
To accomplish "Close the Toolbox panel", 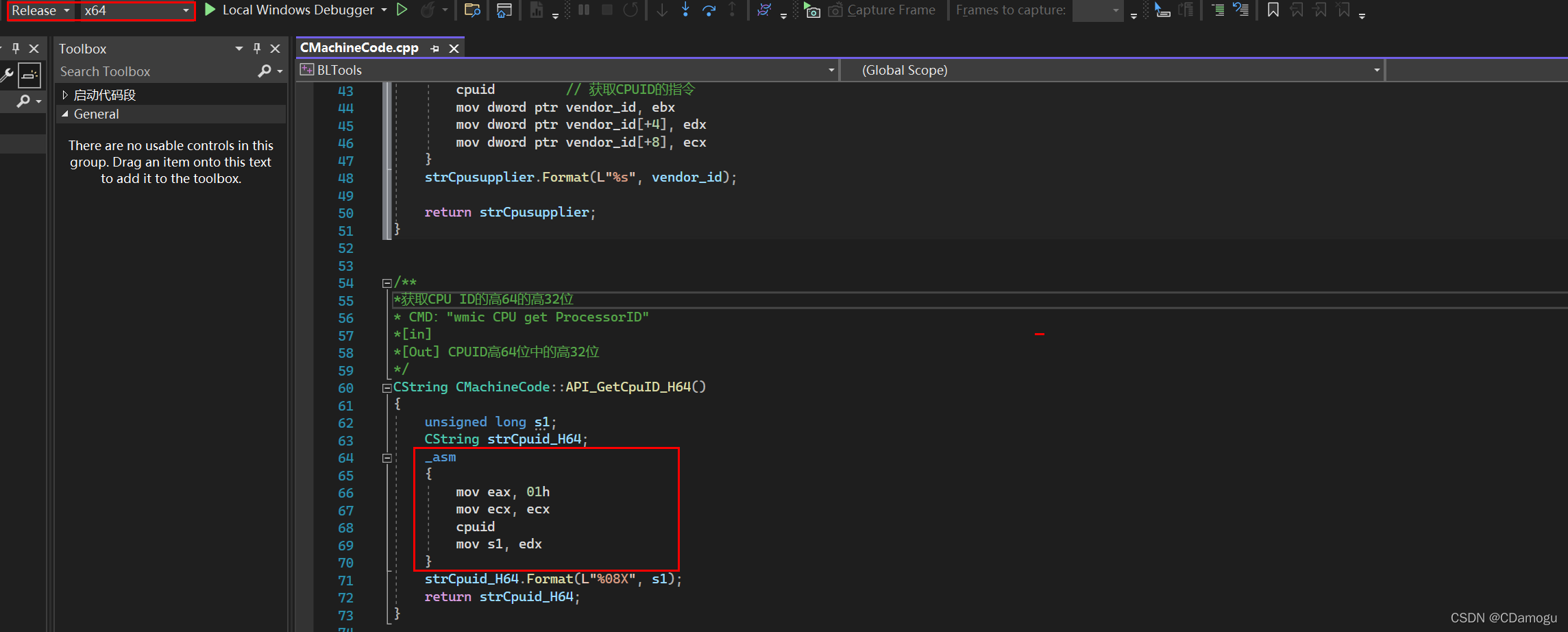I will [x=275, y=49].
